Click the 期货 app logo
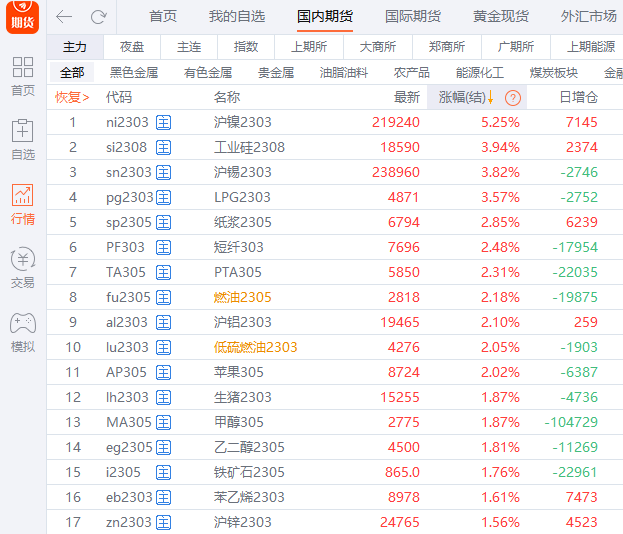This screenshot has height=534, width=623. [x=22, y=18]
